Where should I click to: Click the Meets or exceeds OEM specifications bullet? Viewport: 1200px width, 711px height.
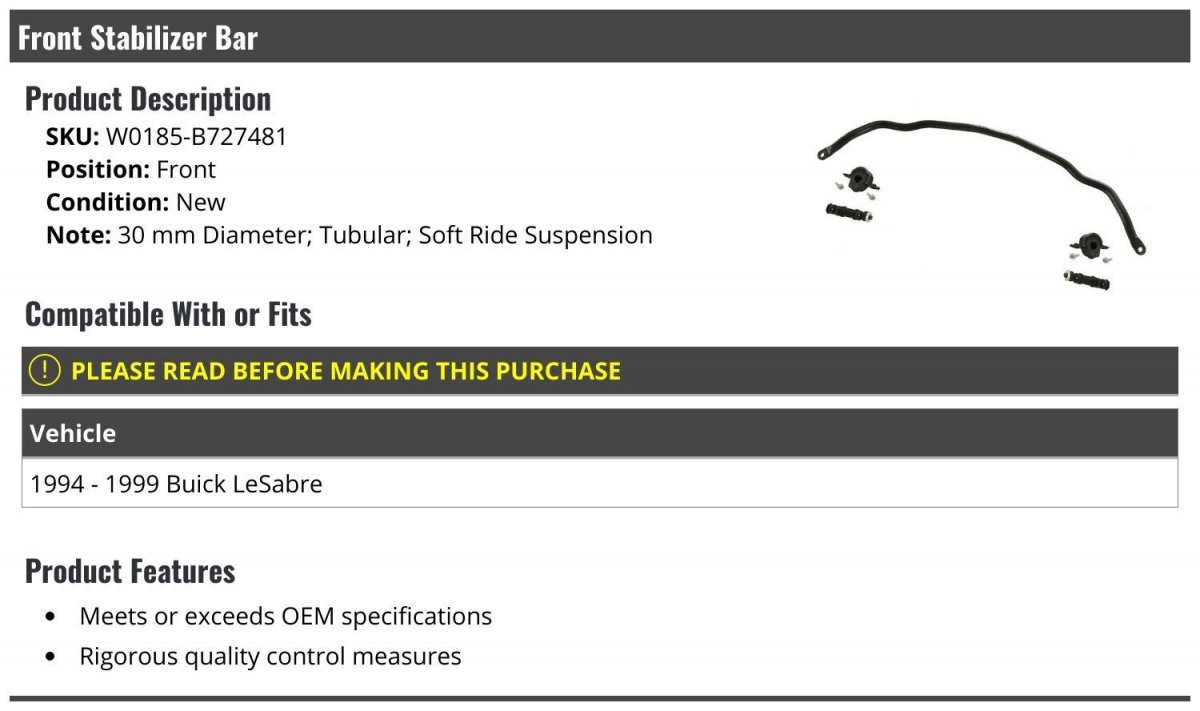point(285,616)
